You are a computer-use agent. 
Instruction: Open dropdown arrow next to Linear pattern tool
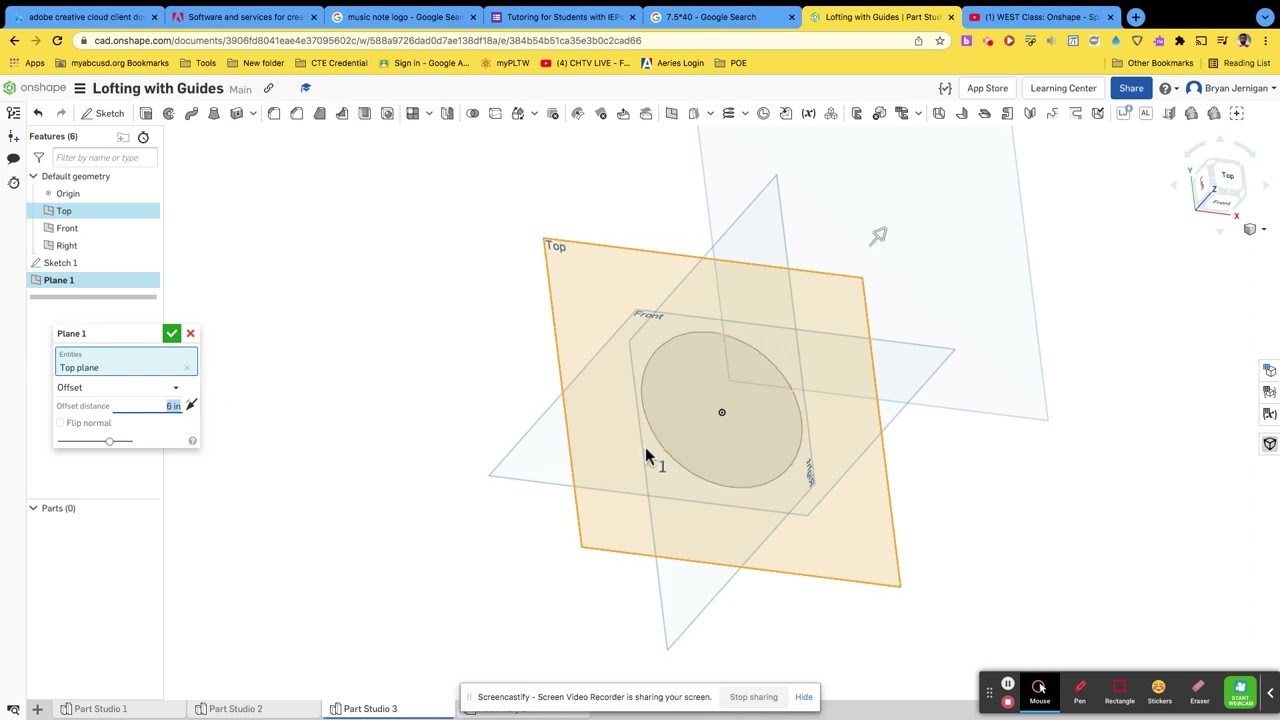427,113
